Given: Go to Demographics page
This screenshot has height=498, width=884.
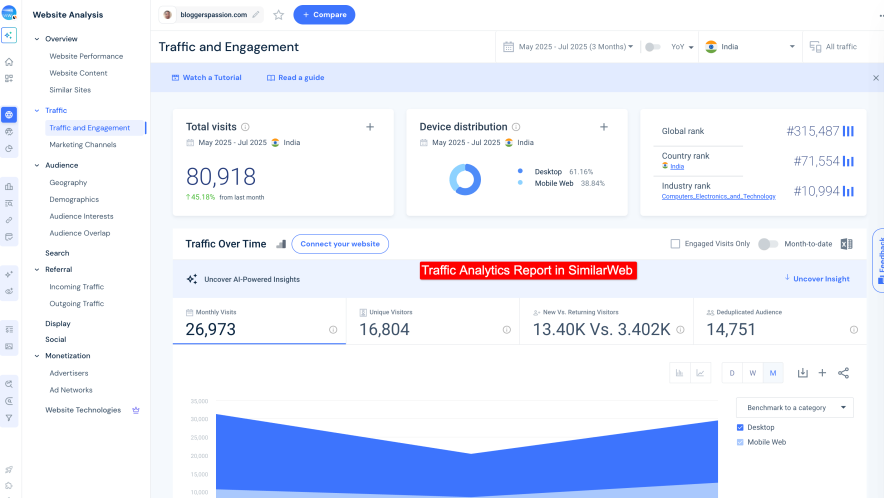Looking at the screenshot, I should [74, 200].
